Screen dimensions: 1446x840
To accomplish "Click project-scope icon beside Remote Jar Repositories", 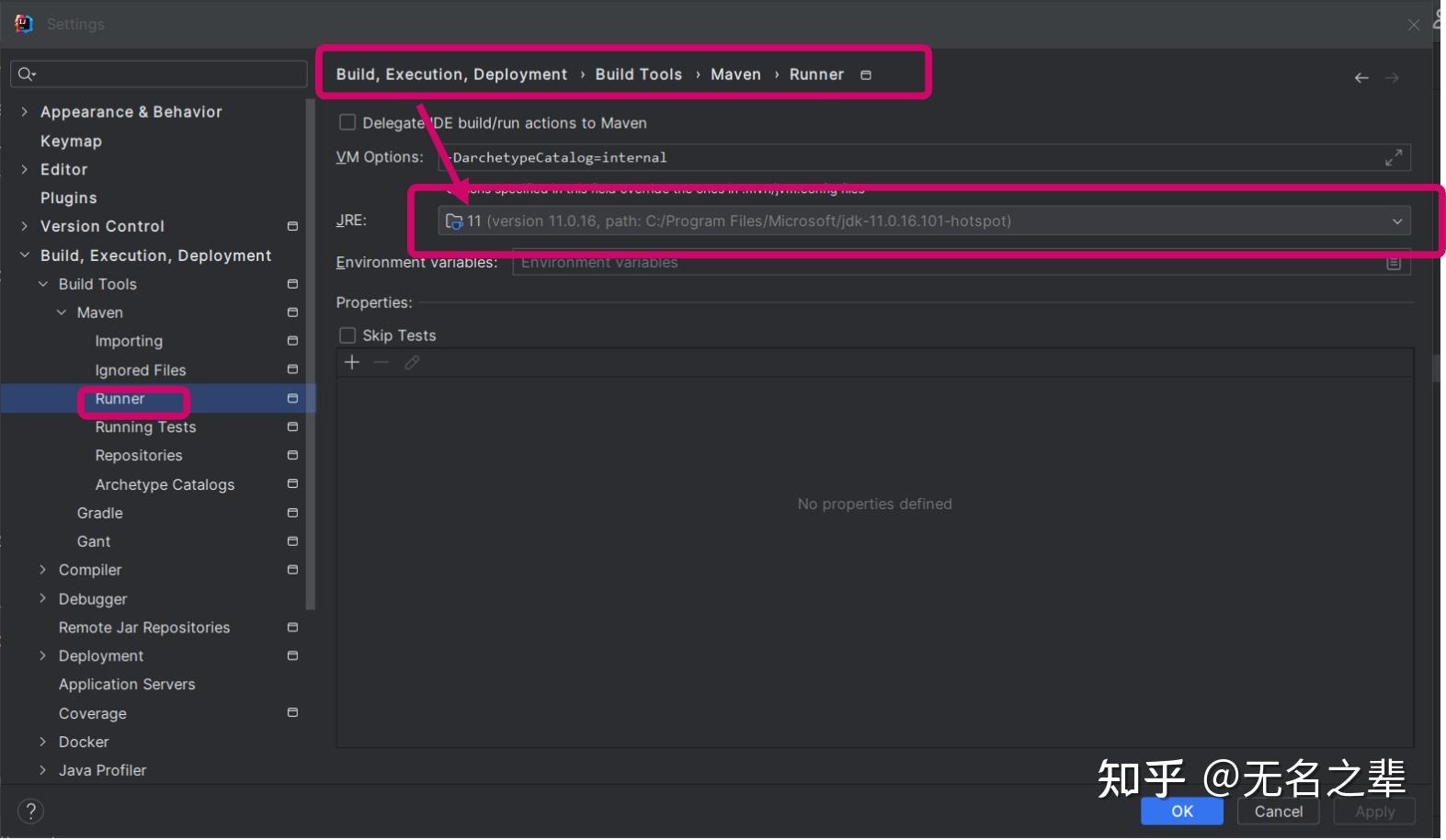I will click(292, 629).
